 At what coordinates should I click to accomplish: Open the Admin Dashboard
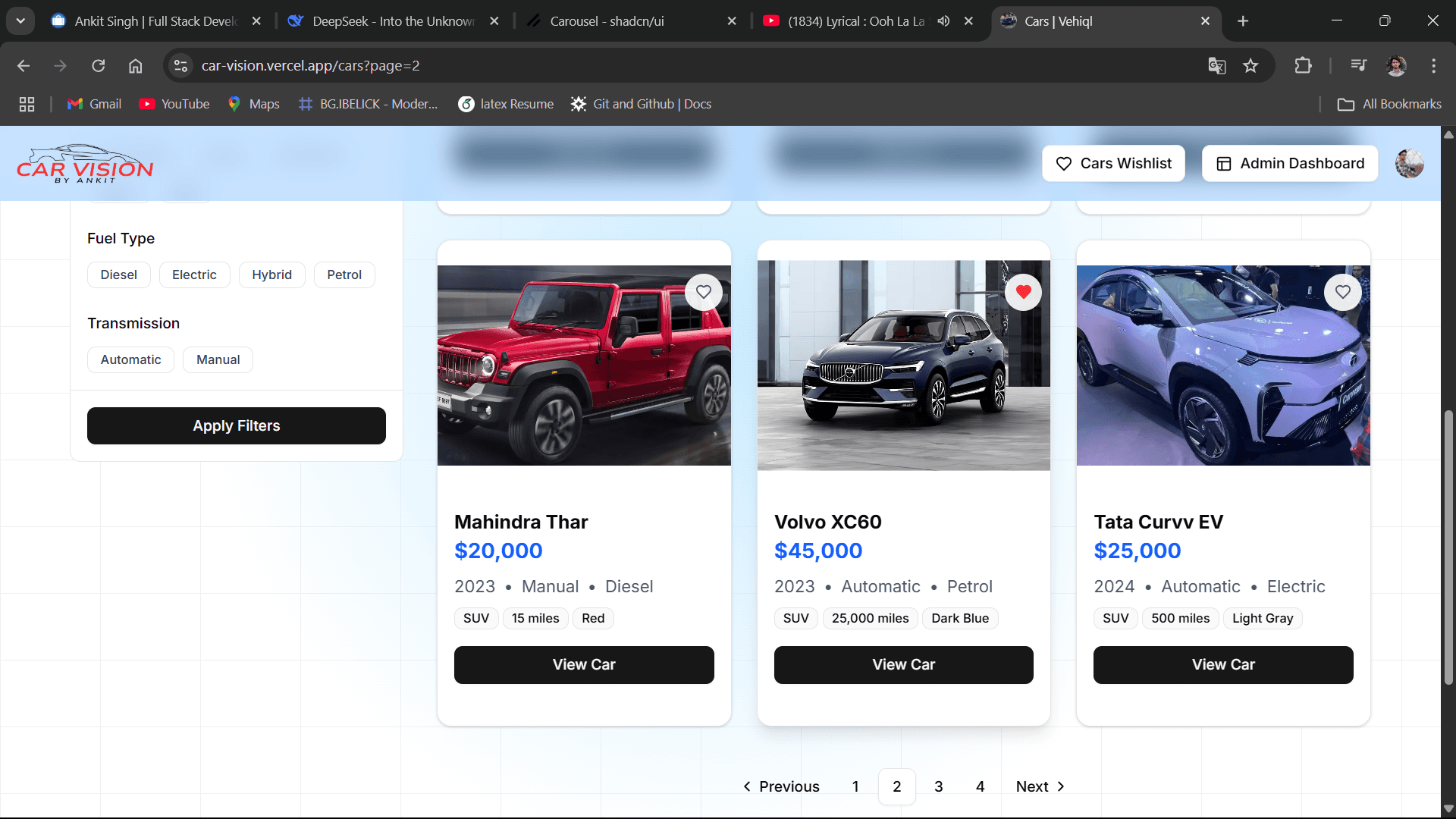(1290, 163)
